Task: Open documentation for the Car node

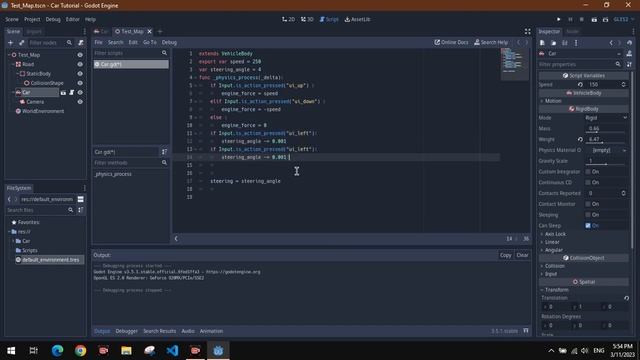Action: 629,53
